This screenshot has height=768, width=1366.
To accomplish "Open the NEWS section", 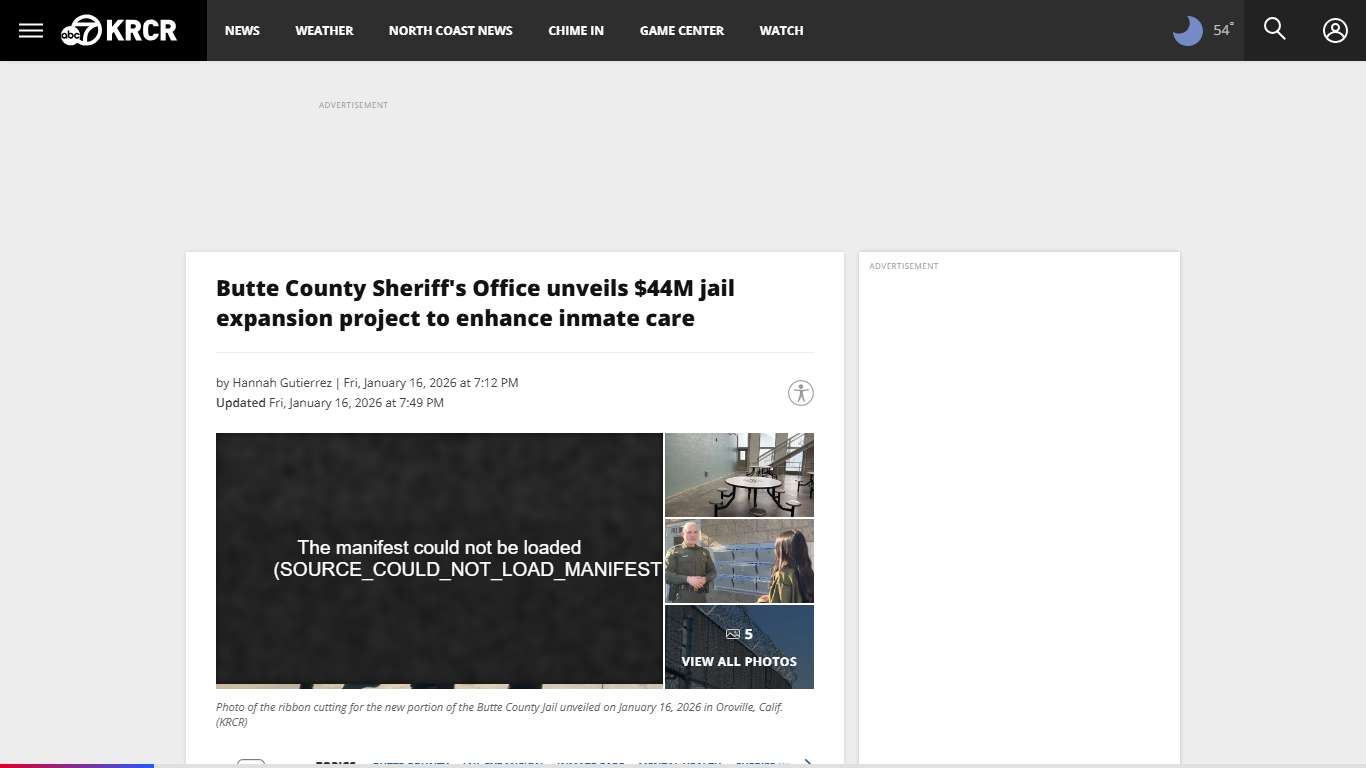I will [242, 30].
